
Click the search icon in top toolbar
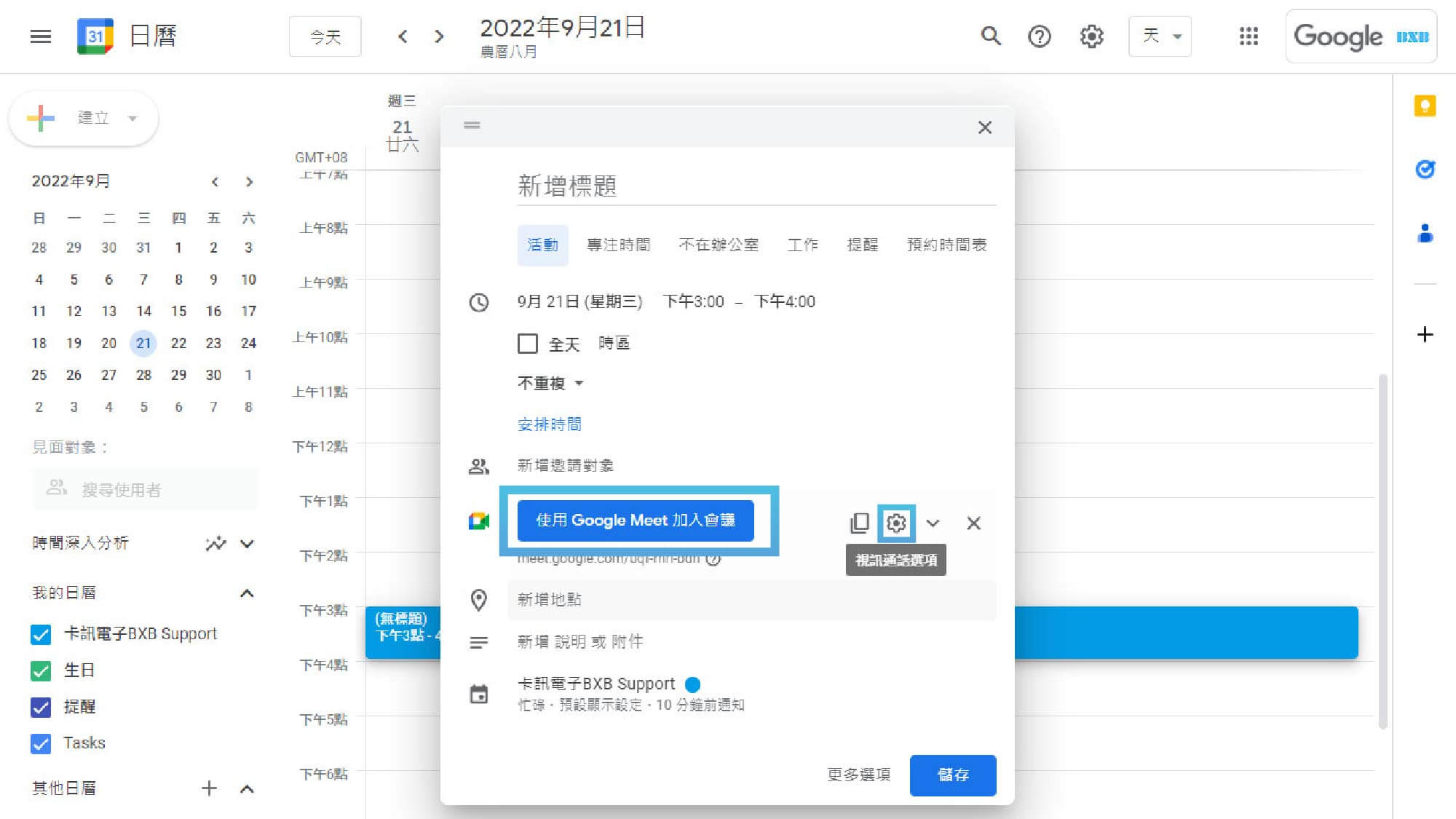988,36
